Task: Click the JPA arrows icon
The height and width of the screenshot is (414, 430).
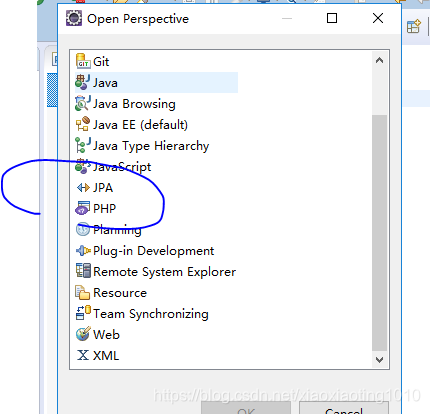Action: 83,188
